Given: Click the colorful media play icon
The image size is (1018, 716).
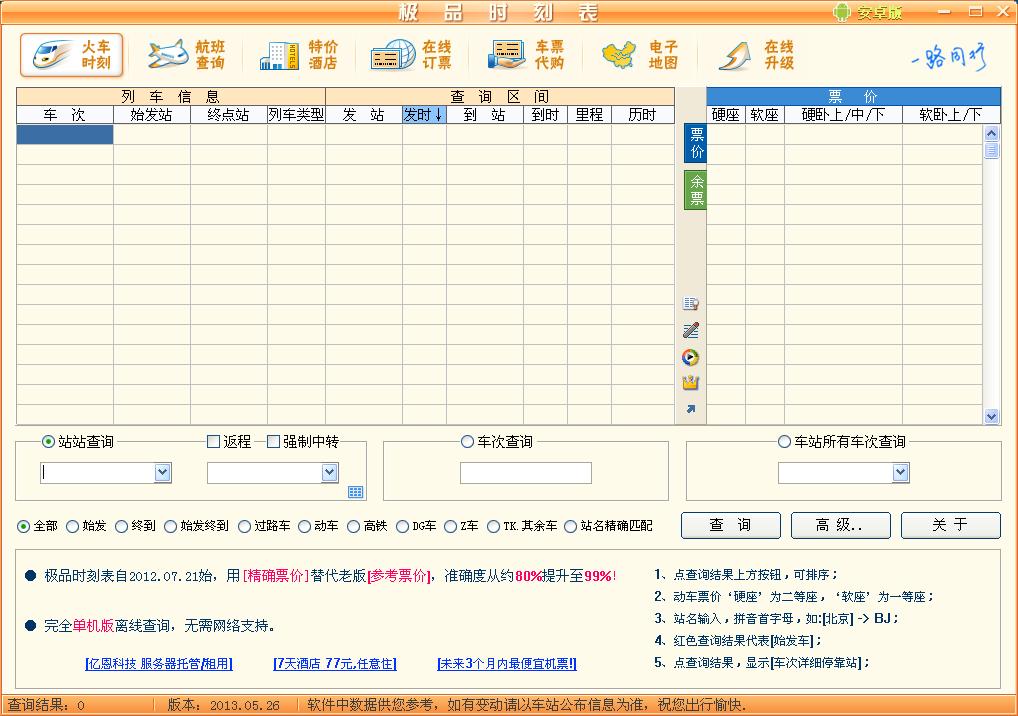Looking at the screenshot, I should coord(690,357).
